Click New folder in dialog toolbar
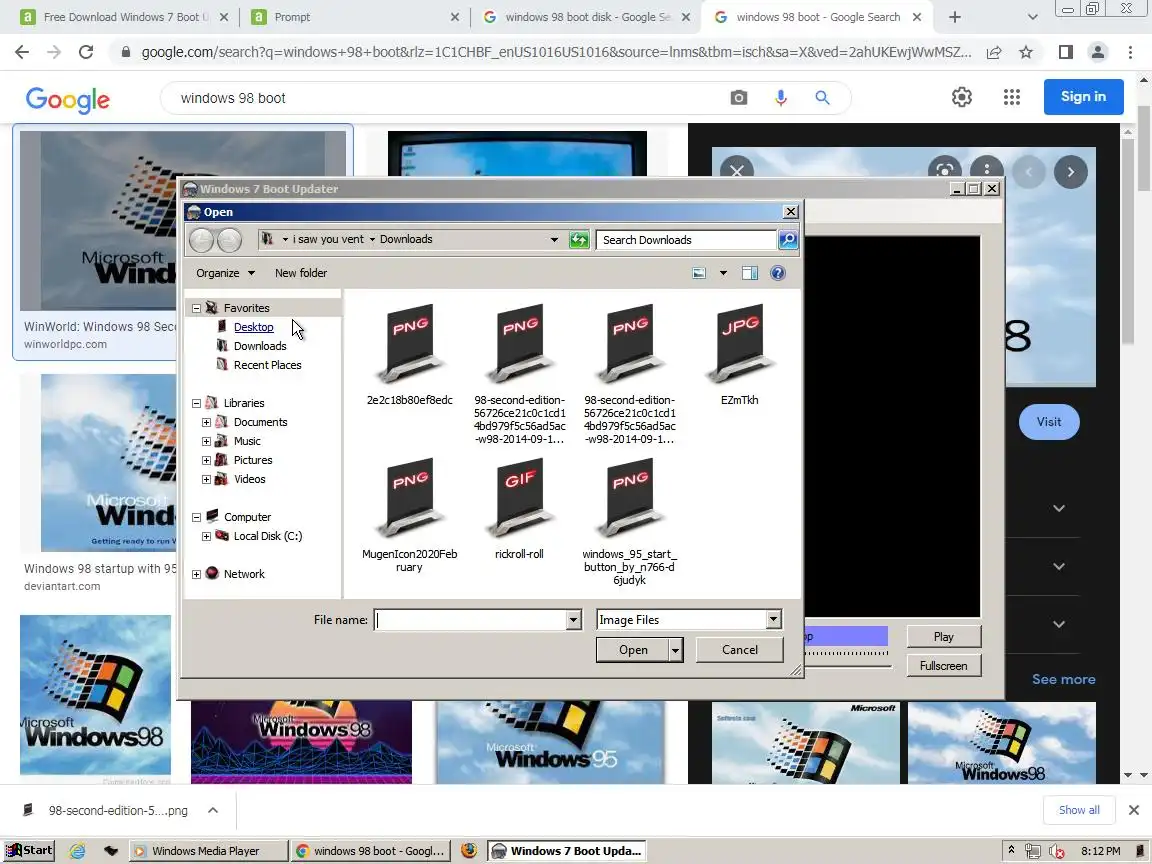 pos(301,273)
